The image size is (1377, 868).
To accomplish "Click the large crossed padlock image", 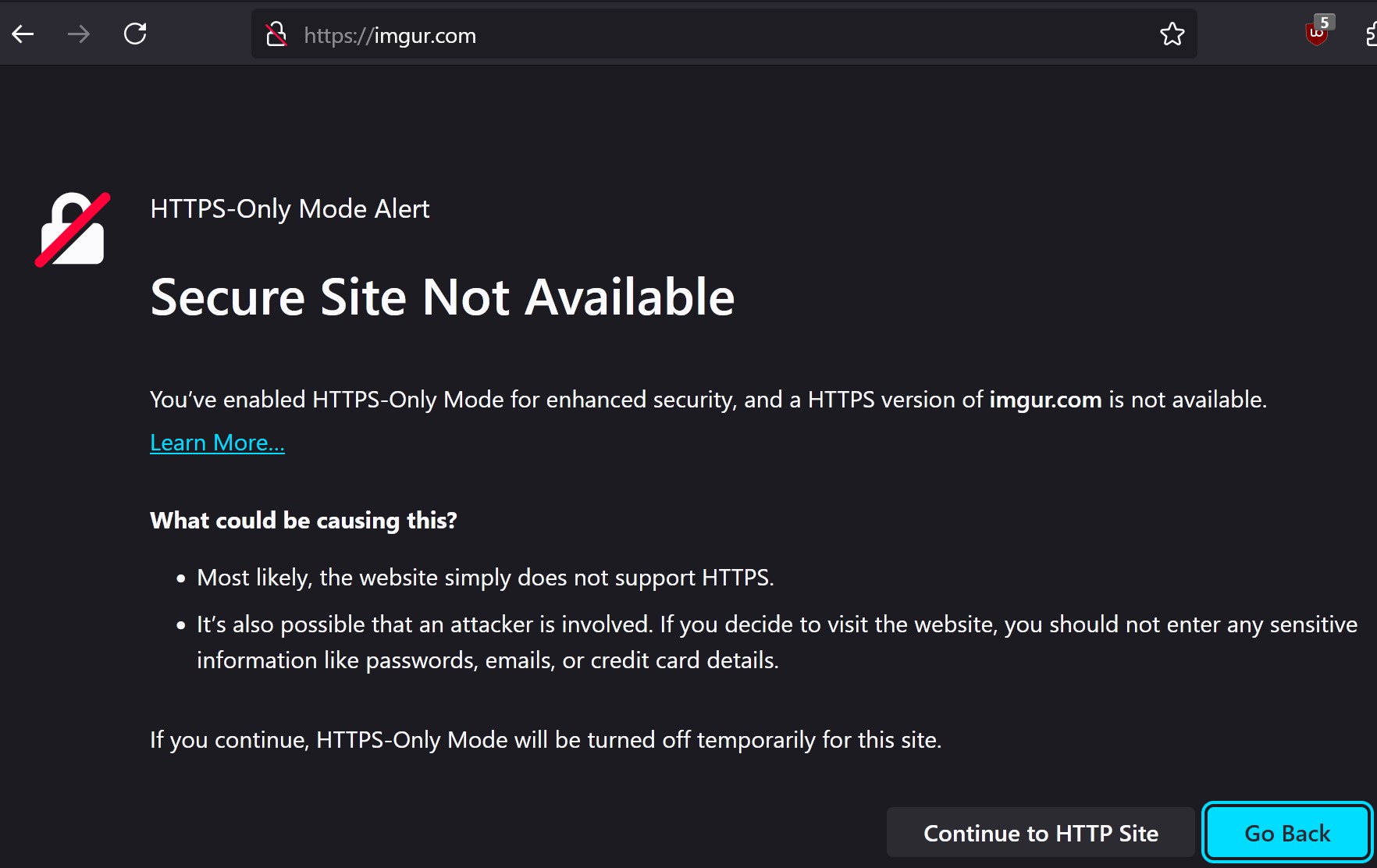I will [73, 229].
